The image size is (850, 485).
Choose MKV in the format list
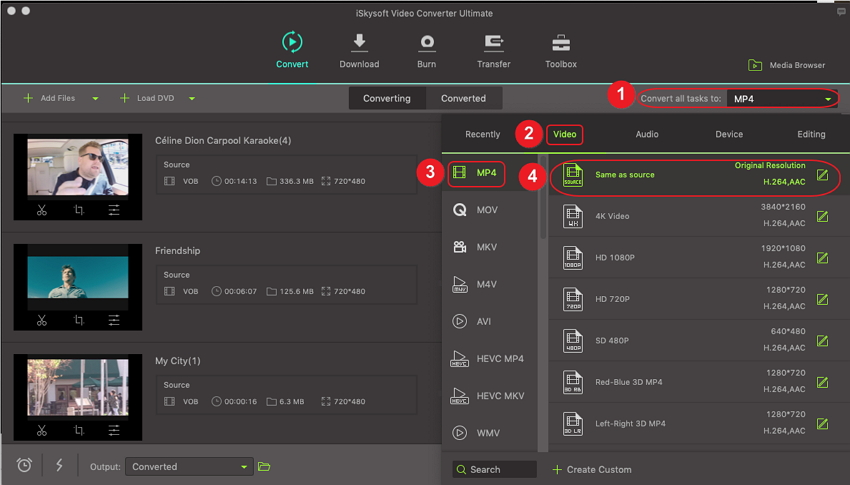486,247
